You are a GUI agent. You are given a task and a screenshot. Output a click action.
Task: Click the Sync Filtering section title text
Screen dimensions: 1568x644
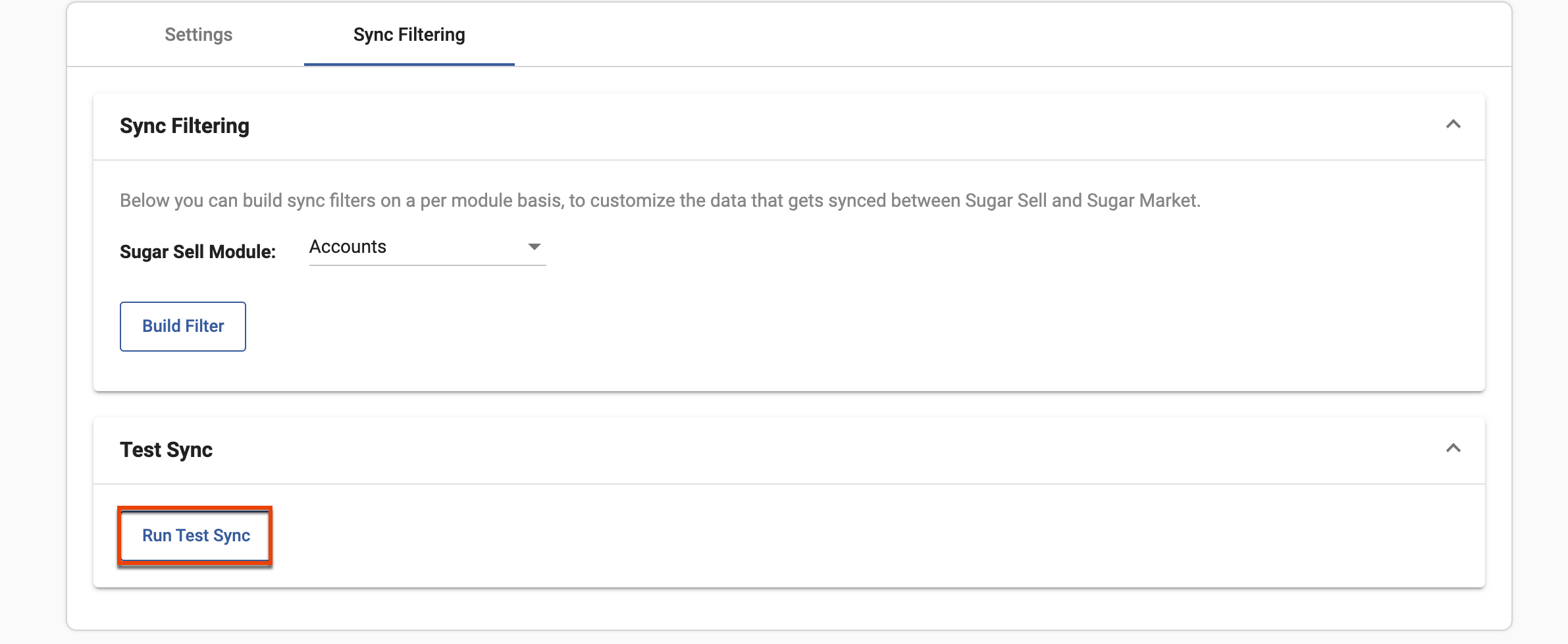coord(185,126)
